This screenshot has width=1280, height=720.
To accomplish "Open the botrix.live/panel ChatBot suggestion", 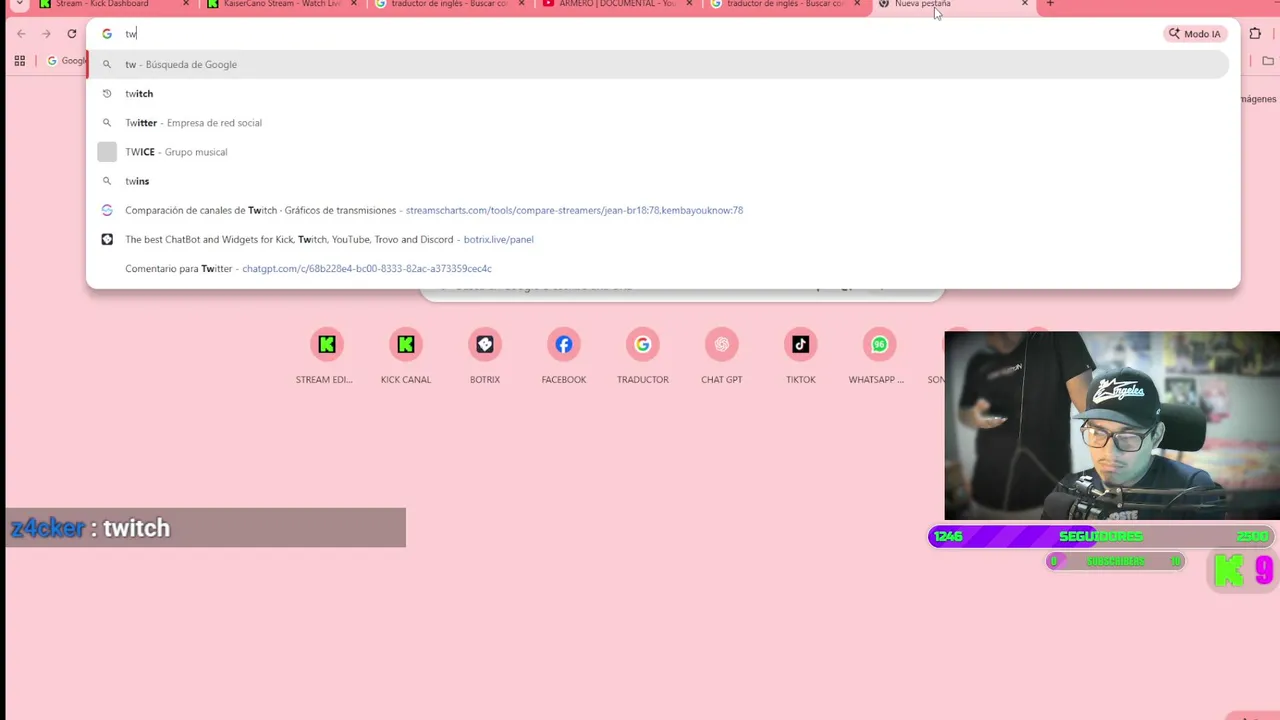I will (x=658, y=239).
